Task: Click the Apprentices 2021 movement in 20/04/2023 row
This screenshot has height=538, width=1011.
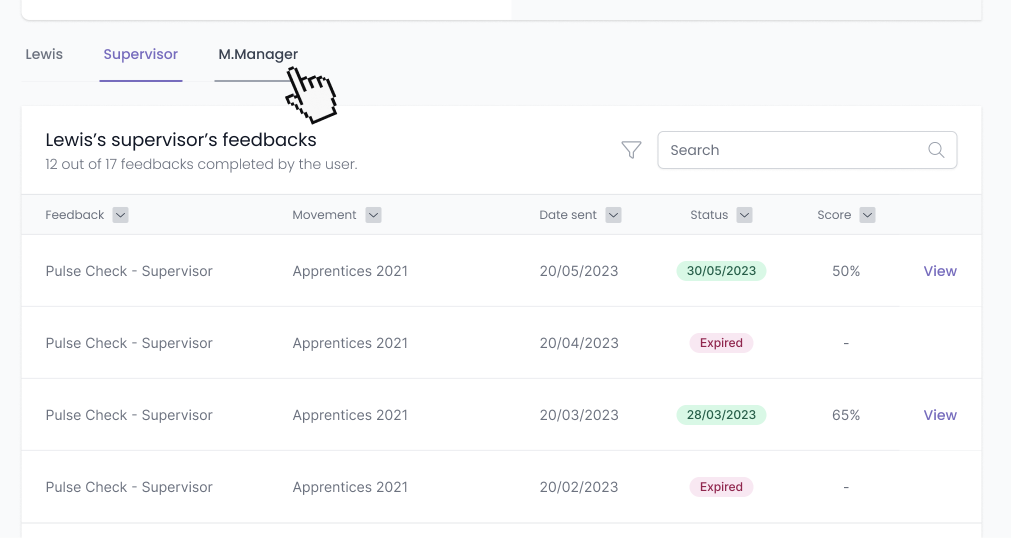Action: click(350, 343)
